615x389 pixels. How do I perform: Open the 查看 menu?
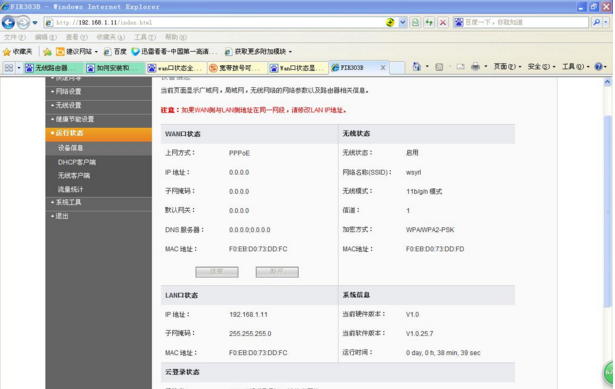pos(76,37)
